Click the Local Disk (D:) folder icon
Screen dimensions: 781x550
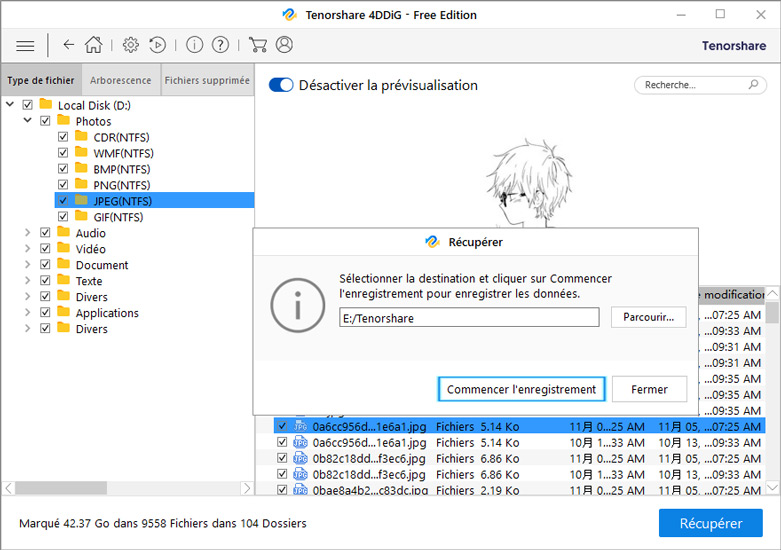click(46, 104)
